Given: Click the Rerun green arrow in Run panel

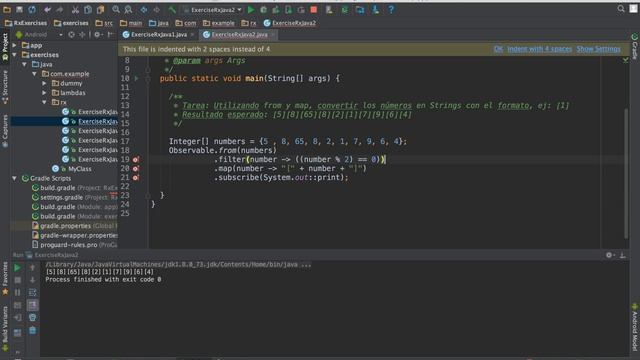Looking at the screenshot, I should pos(17,268).
